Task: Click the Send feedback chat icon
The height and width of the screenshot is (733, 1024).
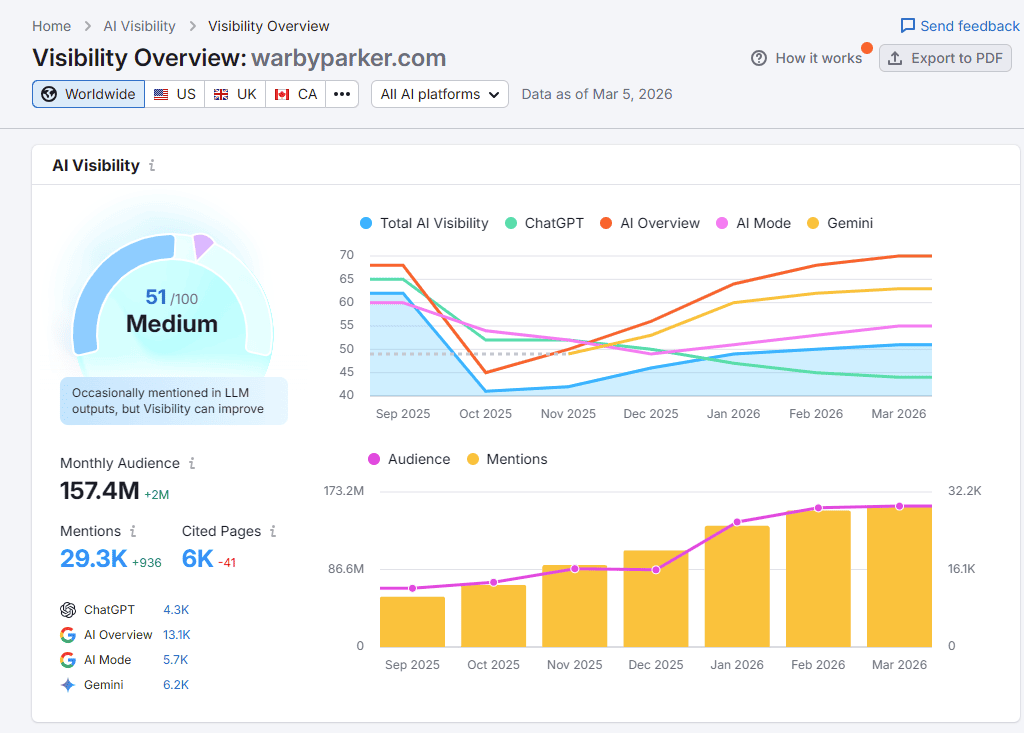Action: pyautogui.click(x=907, y=25)
